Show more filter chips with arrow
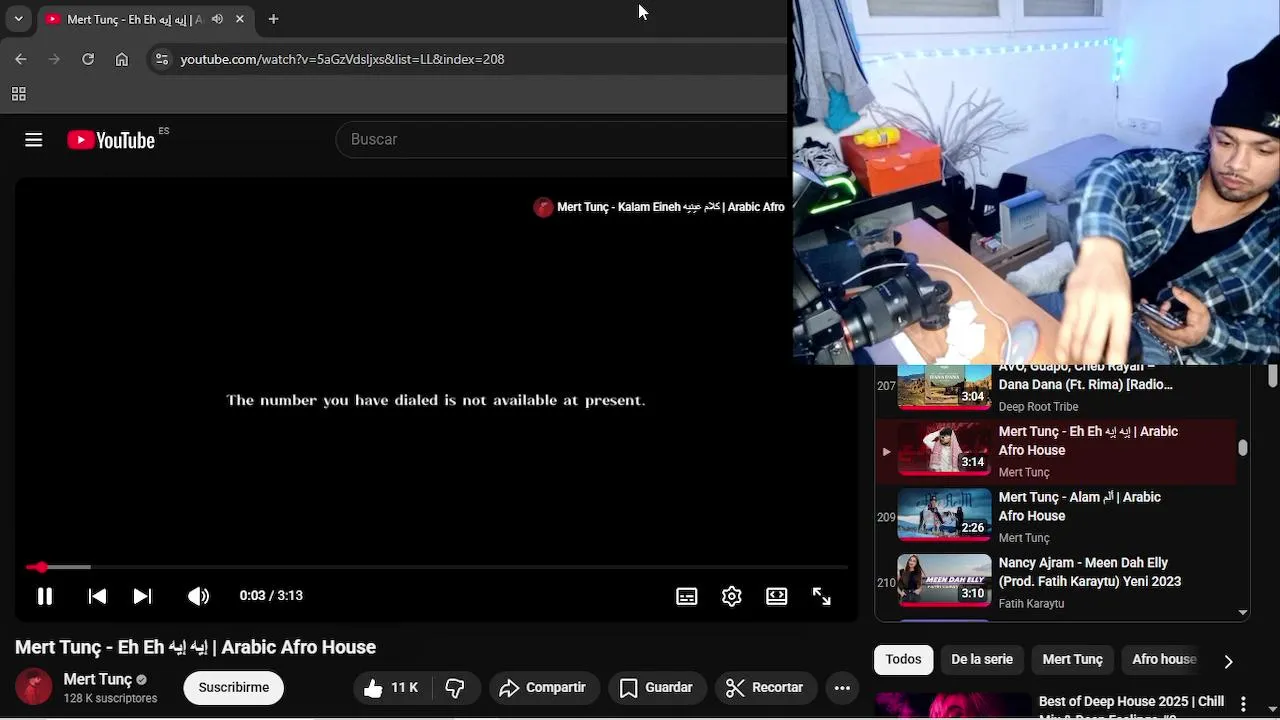1280x720 pixels. click(1228, 661)
